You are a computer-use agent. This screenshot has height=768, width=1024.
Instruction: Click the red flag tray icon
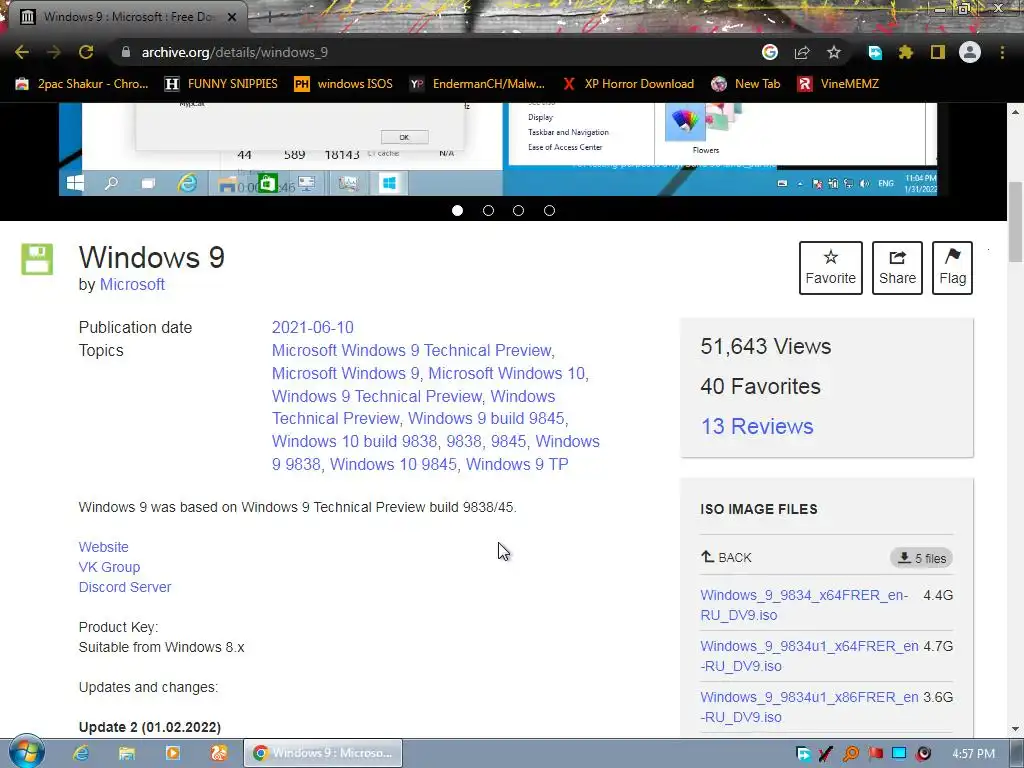pos(875,754)
